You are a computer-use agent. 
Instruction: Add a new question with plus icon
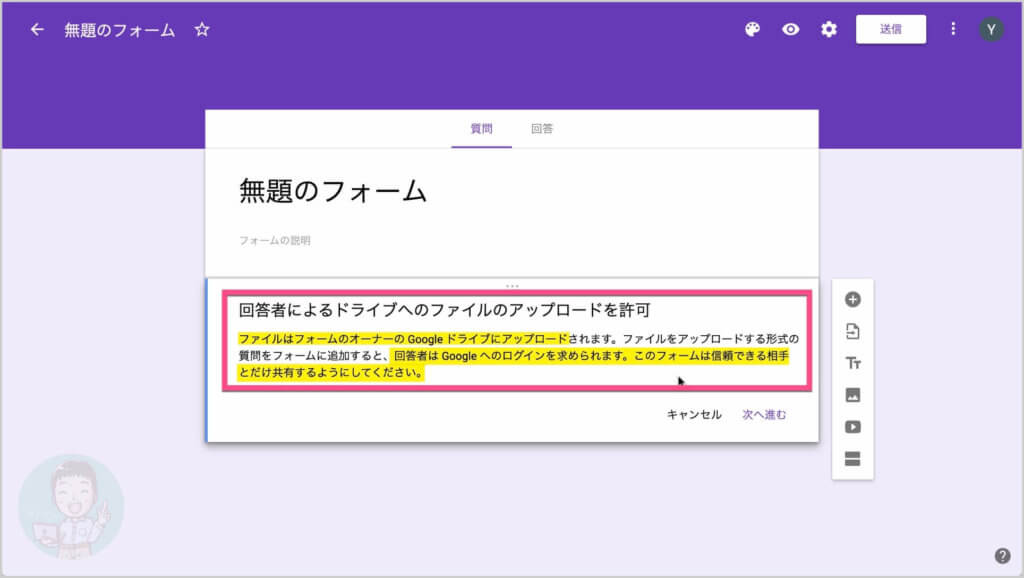(x=853, y=300)
